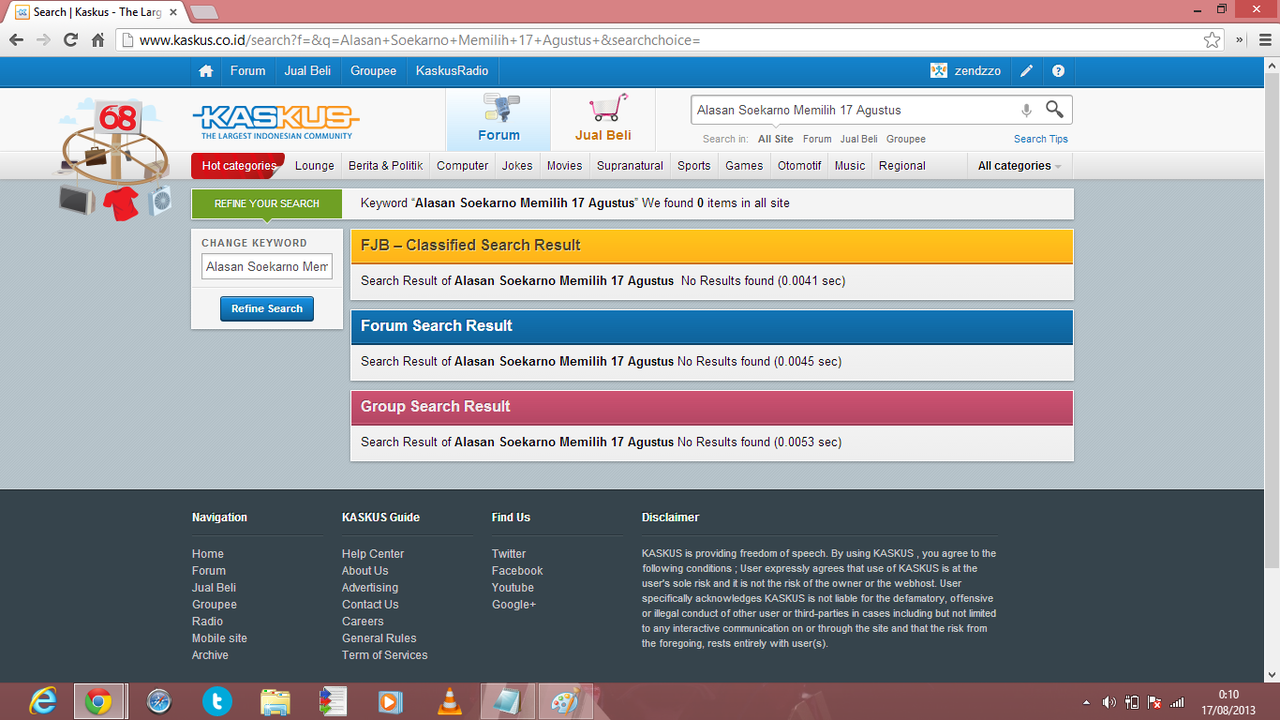Click the address bar URL field

[x=660, y=40]
